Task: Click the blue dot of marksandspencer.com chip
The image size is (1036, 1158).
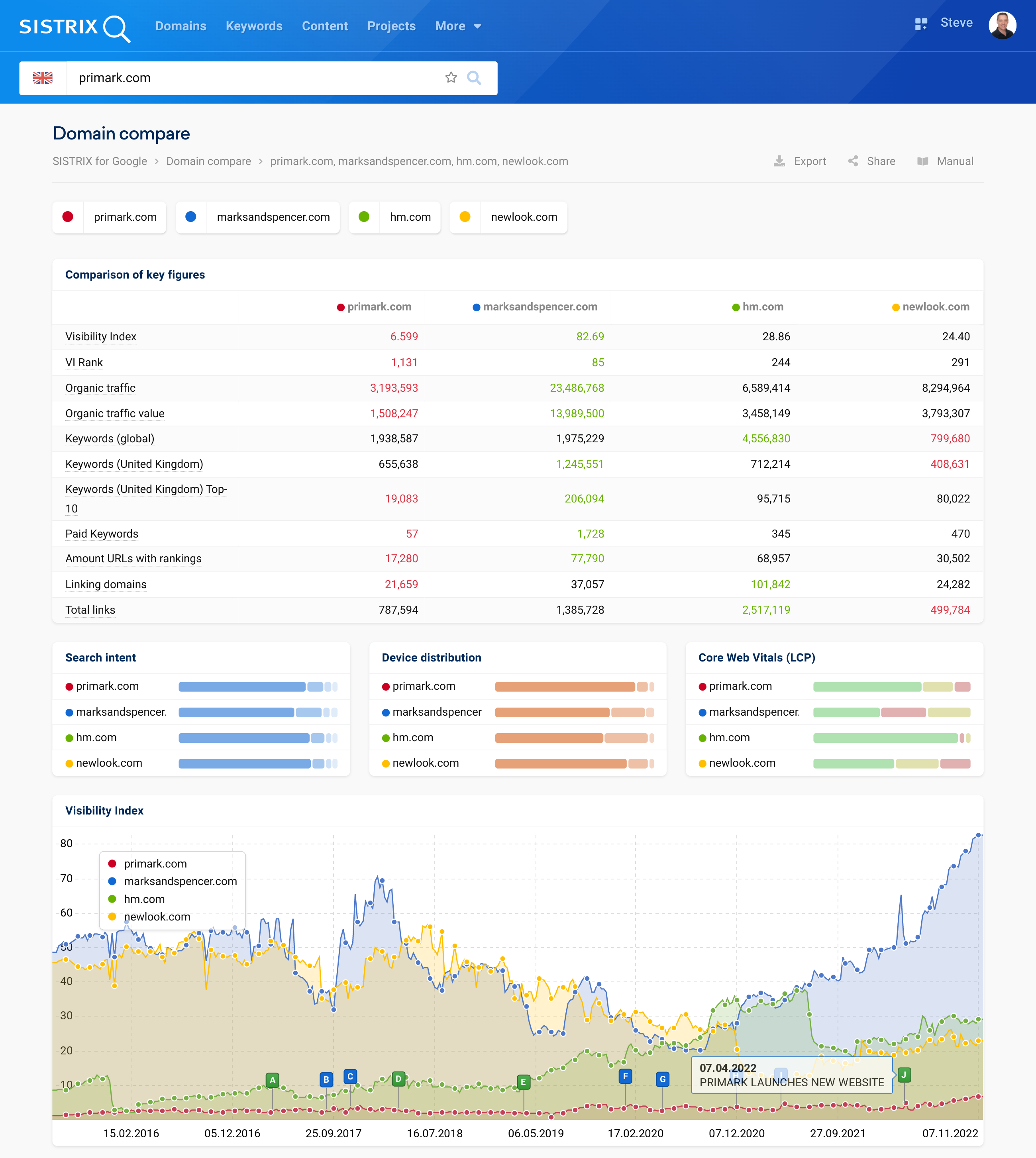Action: (191, 217)
